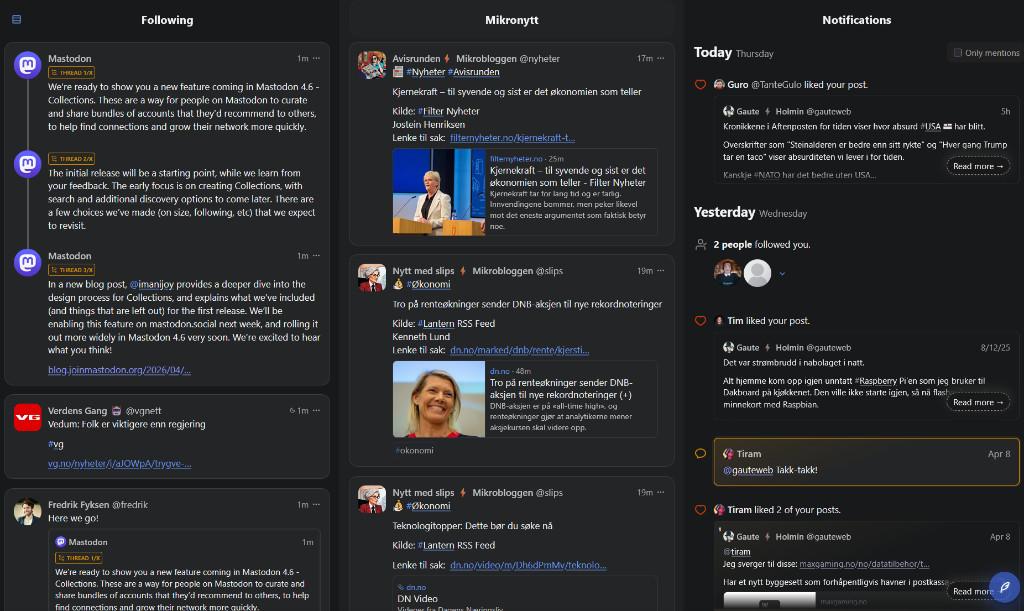The image size is (1024, 611).
Task: Open the THREAD 1/X badge on Mastodon post
Action: point(71,73)
